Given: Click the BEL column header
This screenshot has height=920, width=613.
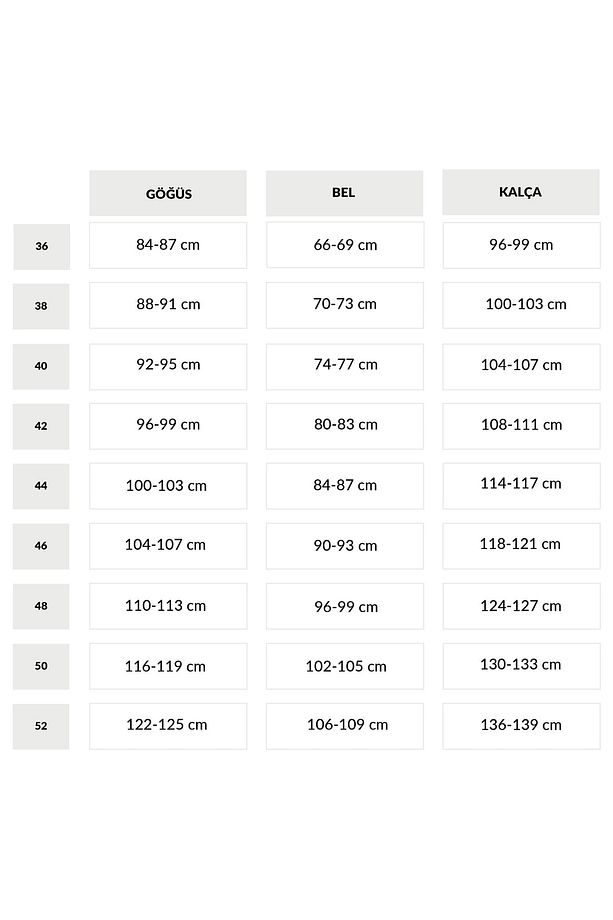Looking at the screenshot, I should click(344, 193).
